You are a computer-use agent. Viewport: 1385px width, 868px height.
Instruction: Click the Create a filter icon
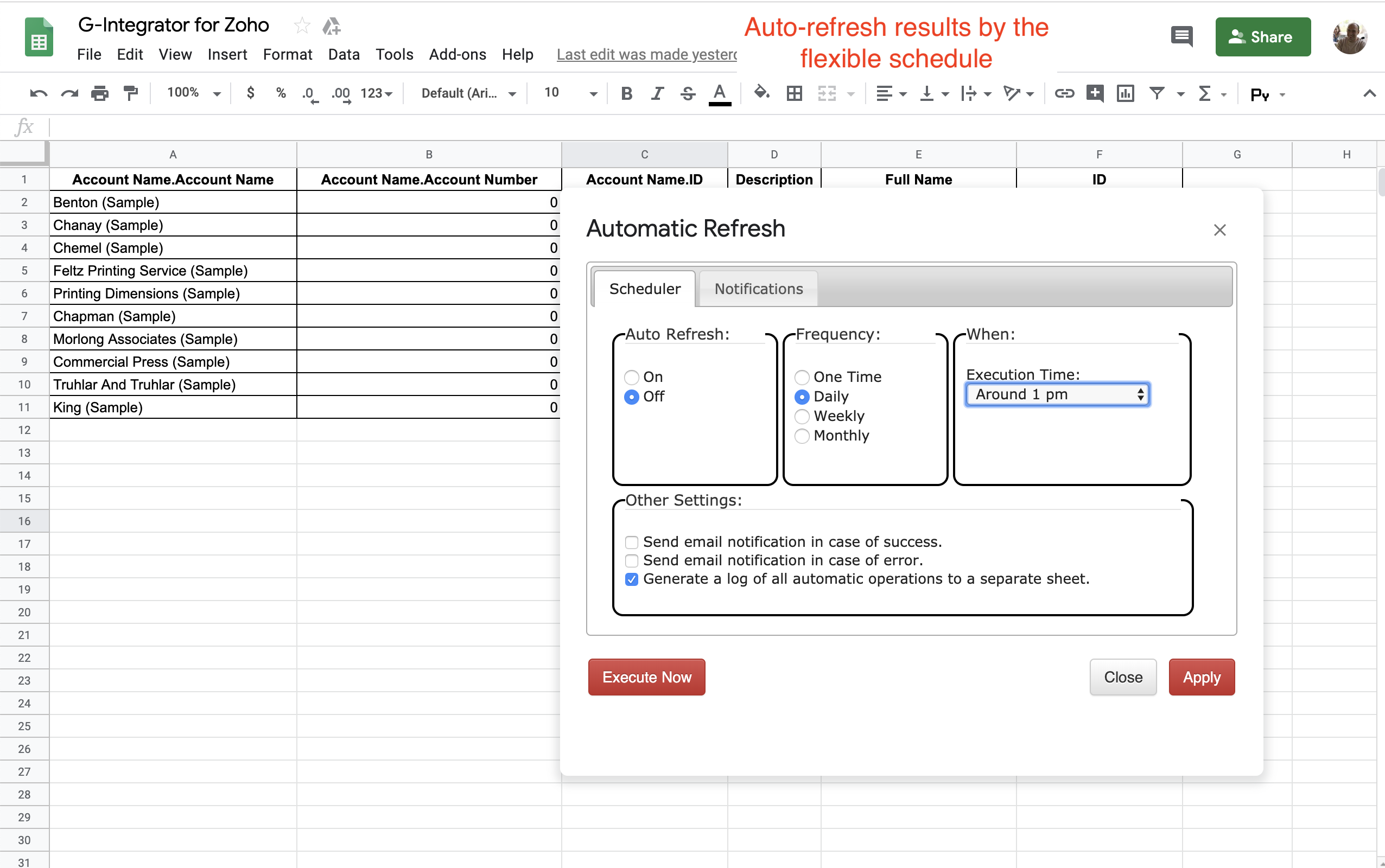coord(1157,93)
